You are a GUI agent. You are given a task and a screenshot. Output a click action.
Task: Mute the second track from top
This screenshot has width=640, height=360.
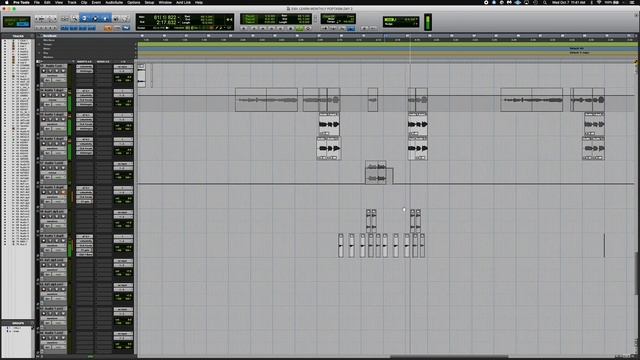[x=63, y=95]
